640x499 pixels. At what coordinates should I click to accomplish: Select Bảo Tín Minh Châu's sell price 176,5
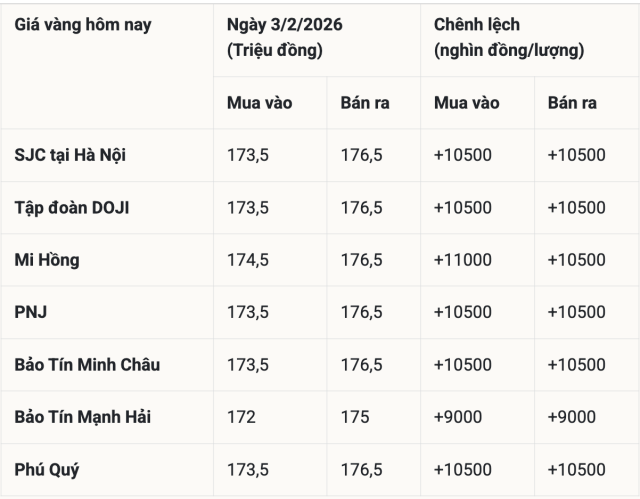point(362,364)
